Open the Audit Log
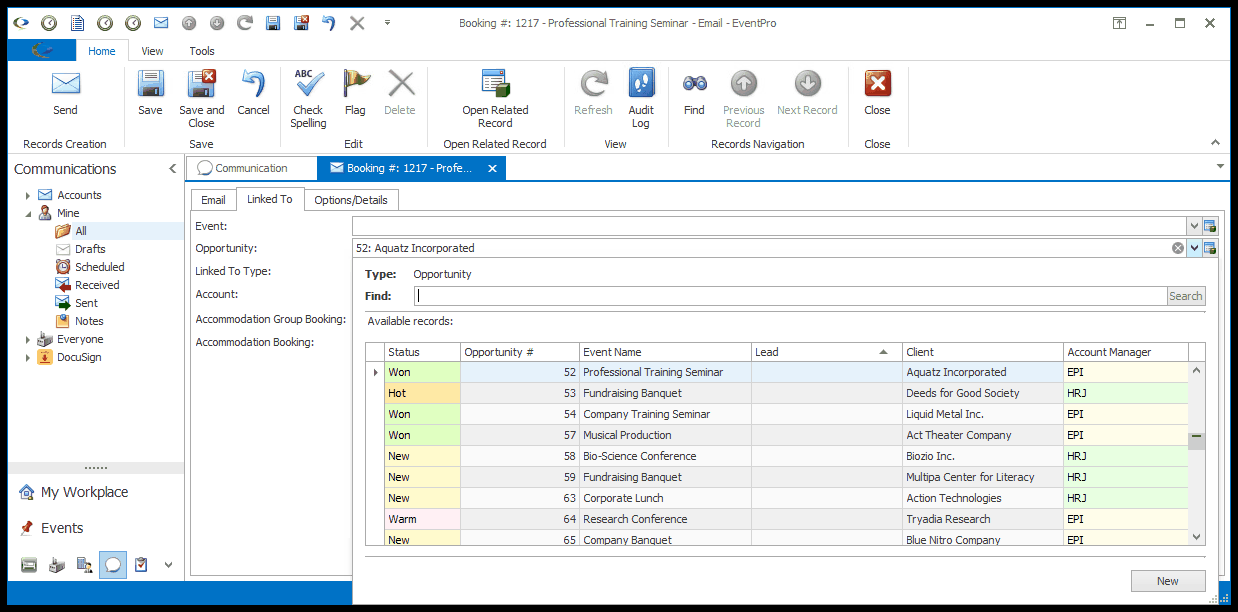 (641, 99)
